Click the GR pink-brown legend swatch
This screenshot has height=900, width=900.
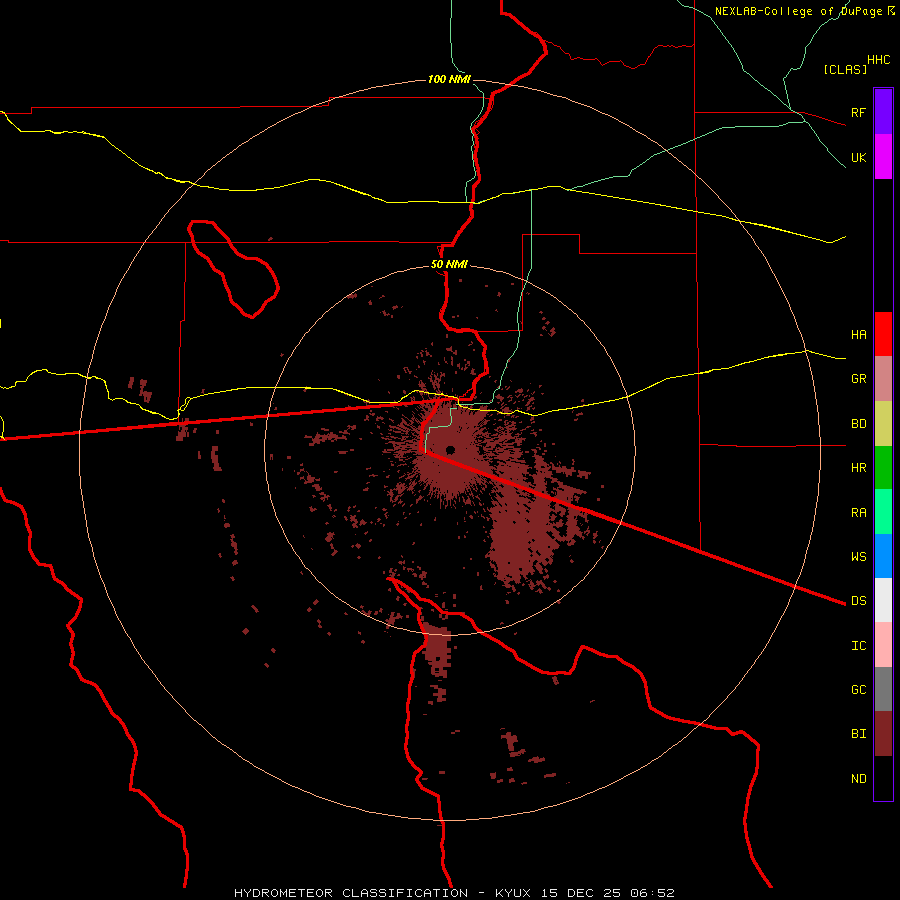click(x=883, y=379)
